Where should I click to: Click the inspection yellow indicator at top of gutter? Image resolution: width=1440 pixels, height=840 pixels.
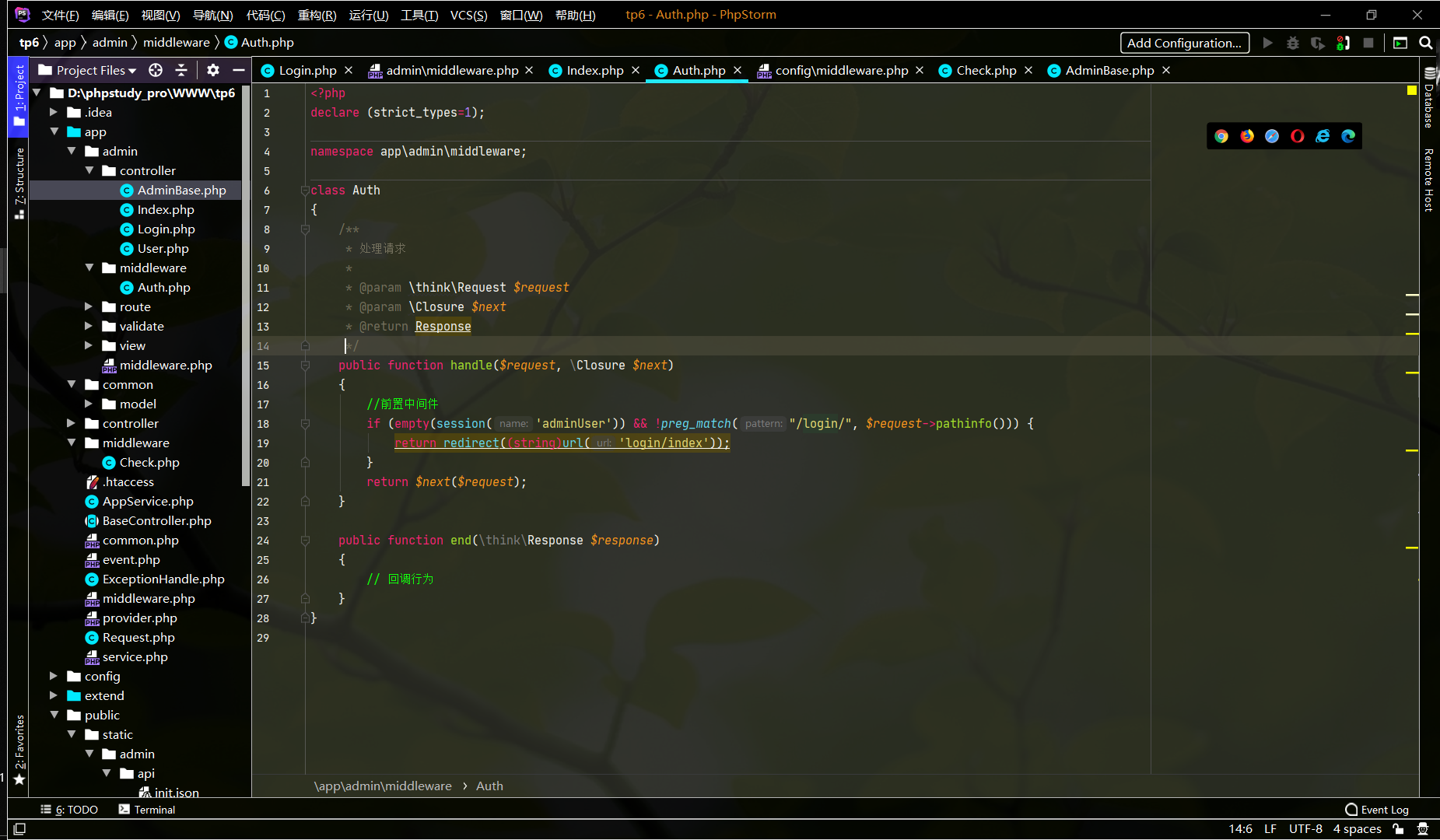(1412, 90)
